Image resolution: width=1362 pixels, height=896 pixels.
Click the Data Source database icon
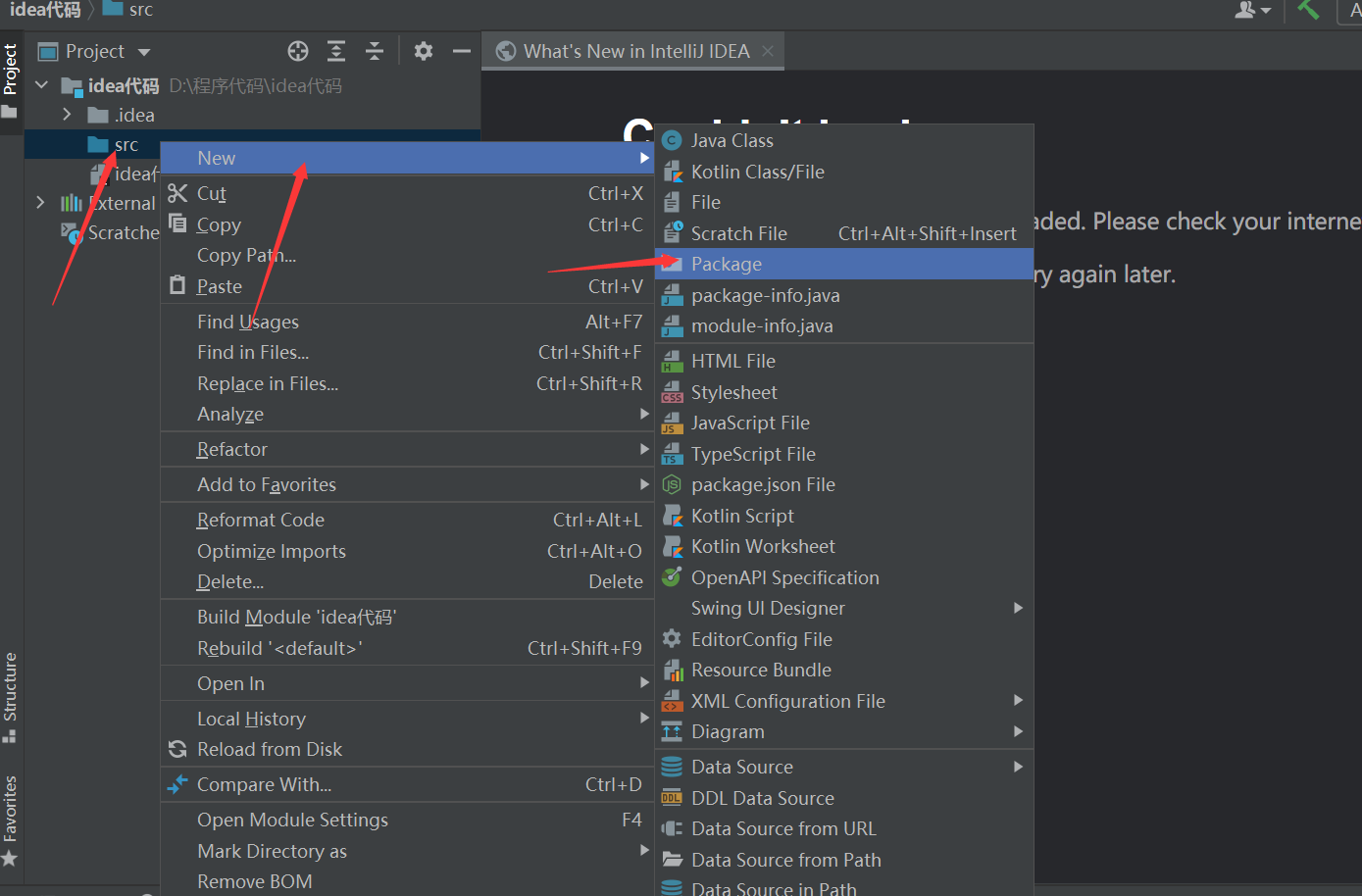point(672,768)
